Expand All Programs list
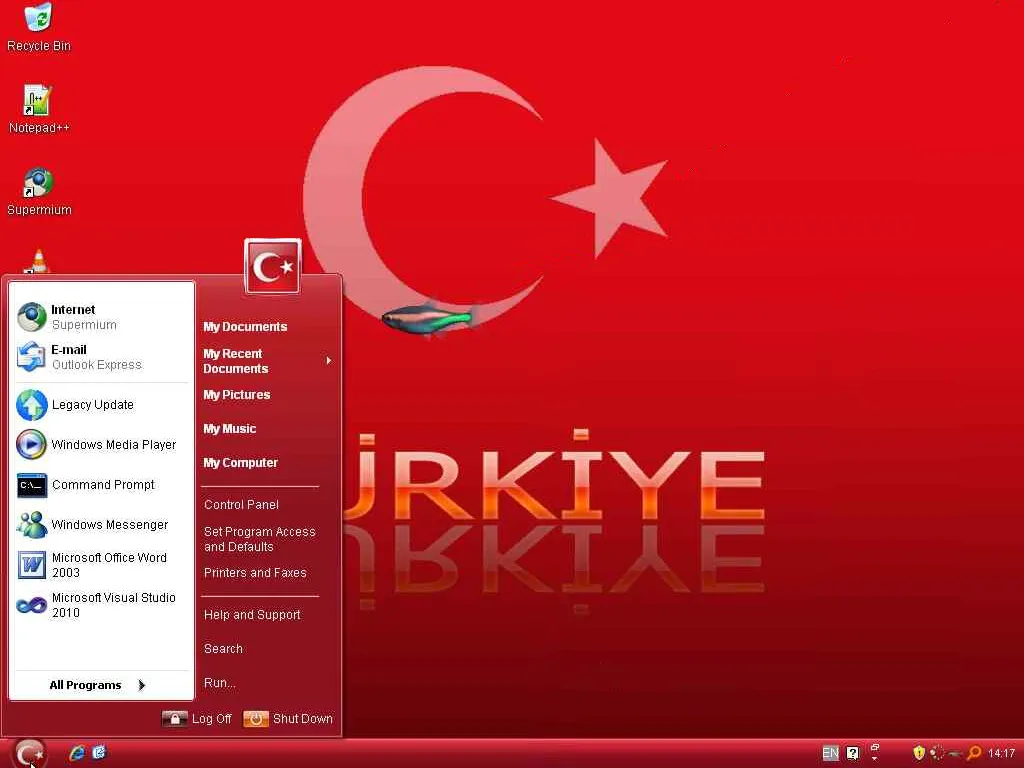 tap(98, 685)
